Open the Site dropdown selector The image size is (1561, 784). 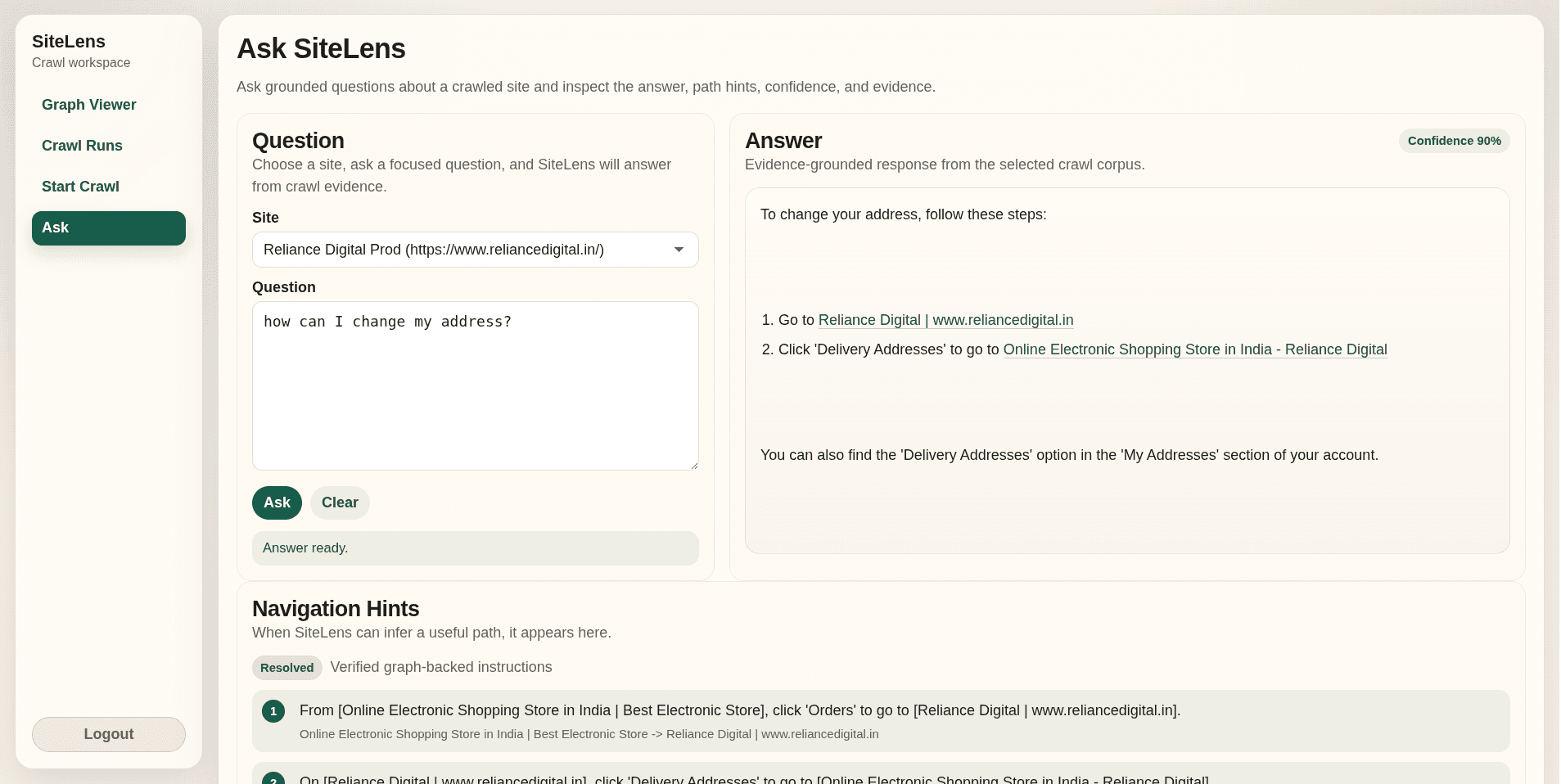tap(475, 250)
